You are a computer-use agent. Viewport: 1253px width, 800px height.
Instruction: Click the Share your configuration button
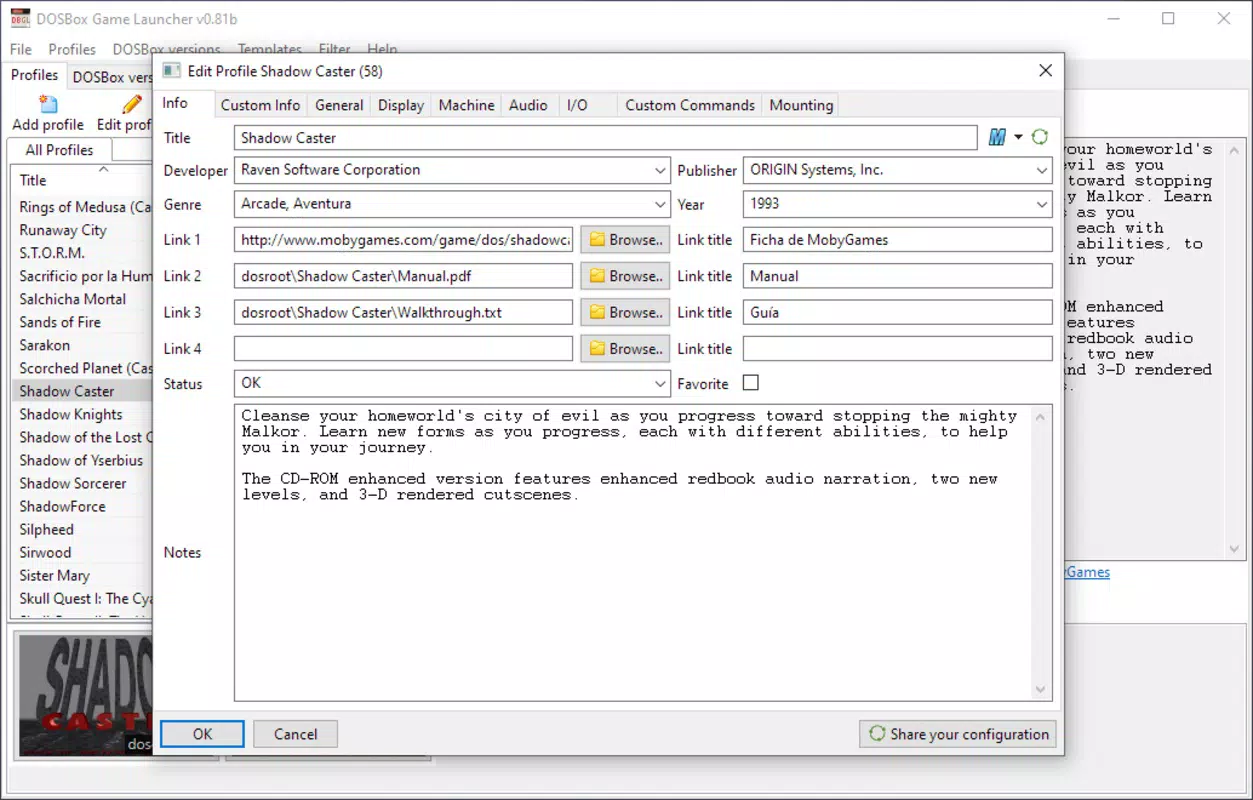click(958, 734)
